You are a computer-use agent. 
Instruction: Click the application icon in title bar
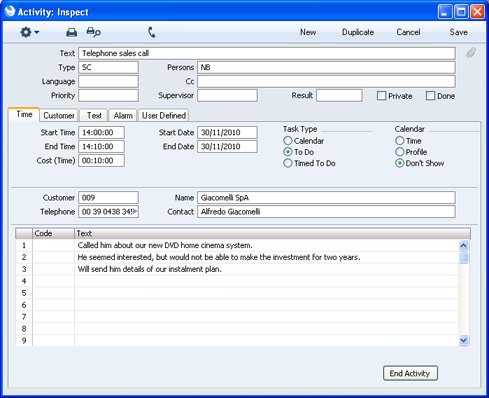[10, 11]
